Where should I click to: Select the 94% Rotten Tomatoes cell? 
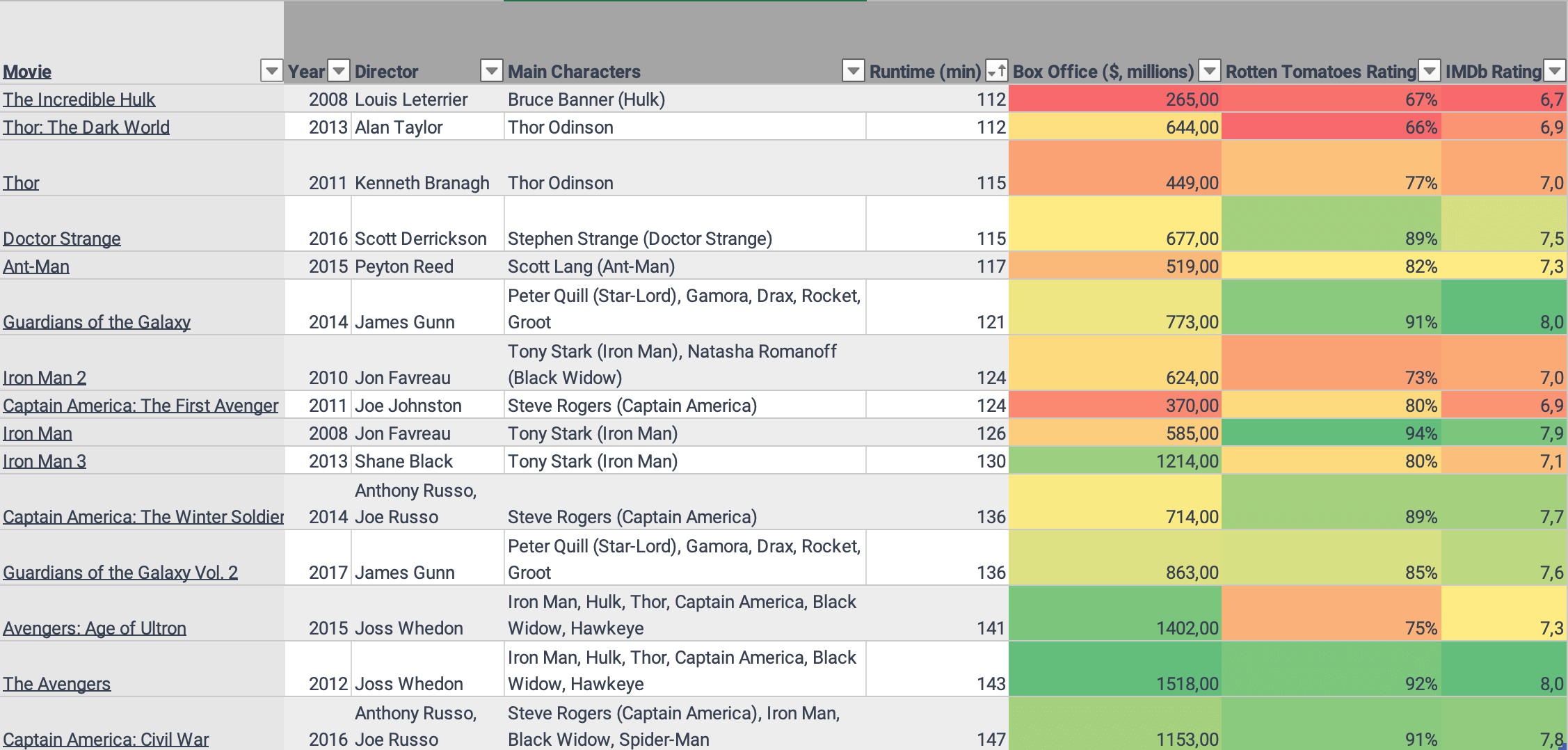[x=1330, y=433]
